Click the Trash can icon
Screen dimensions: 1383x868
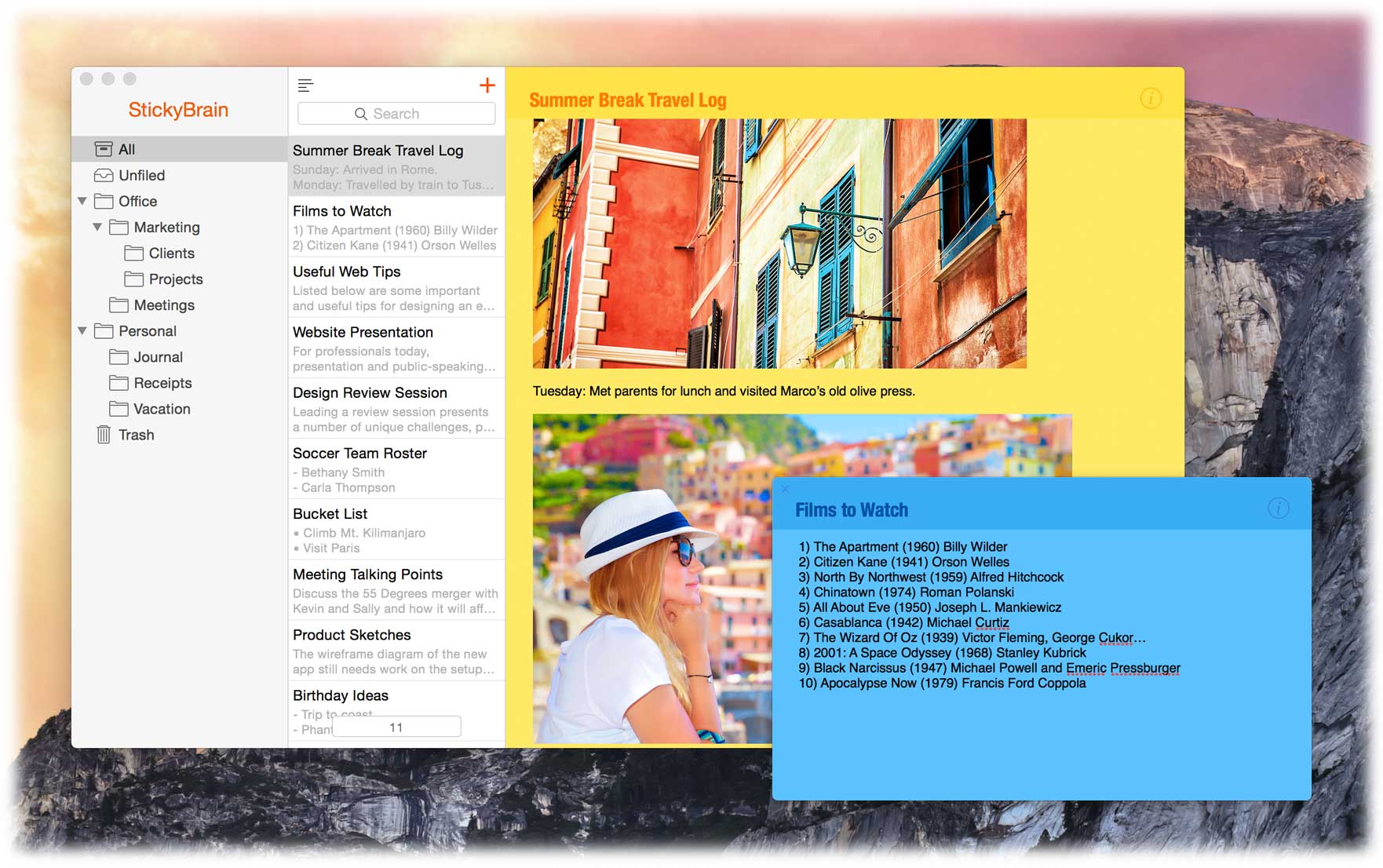[104, 434]
